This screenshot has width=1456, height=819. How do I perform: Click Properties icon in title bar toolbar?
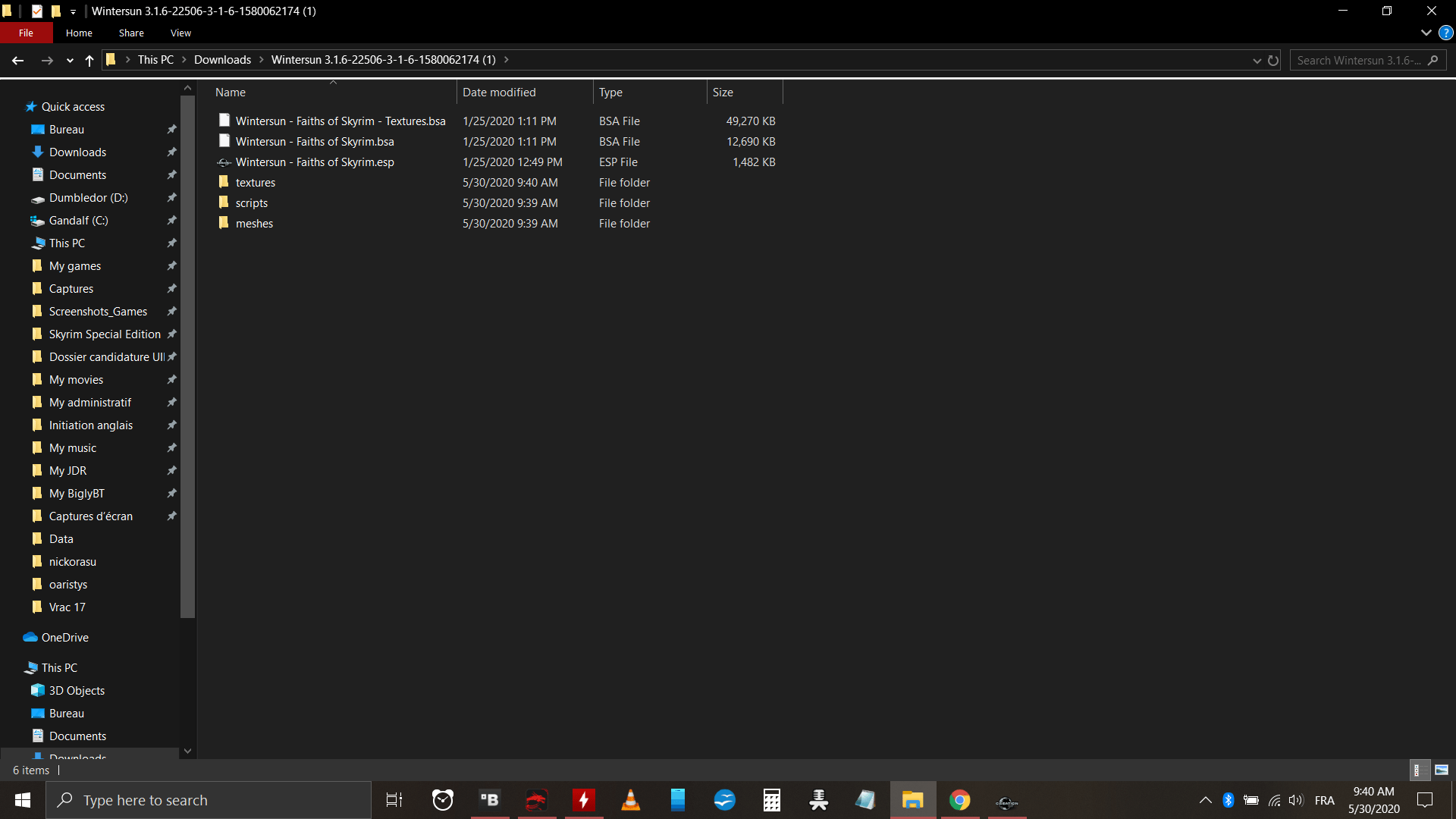[x=36, y=11]
